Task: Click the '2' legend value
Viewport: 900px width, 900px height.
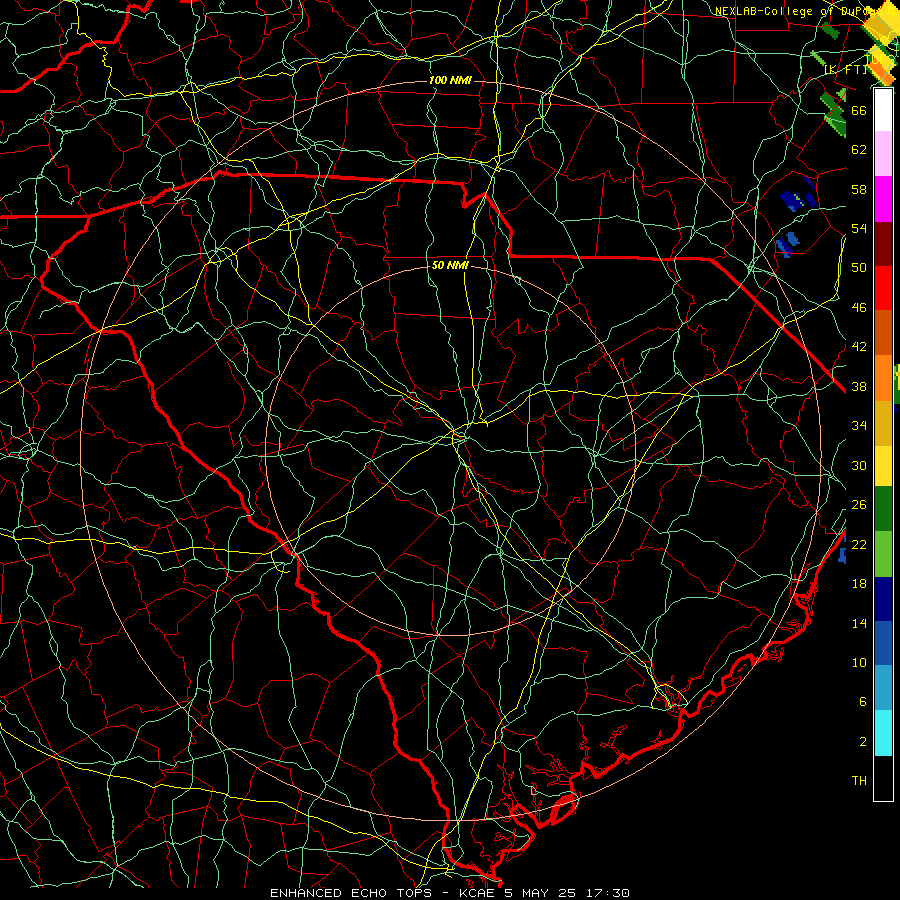Action: (x=863, y=741)
